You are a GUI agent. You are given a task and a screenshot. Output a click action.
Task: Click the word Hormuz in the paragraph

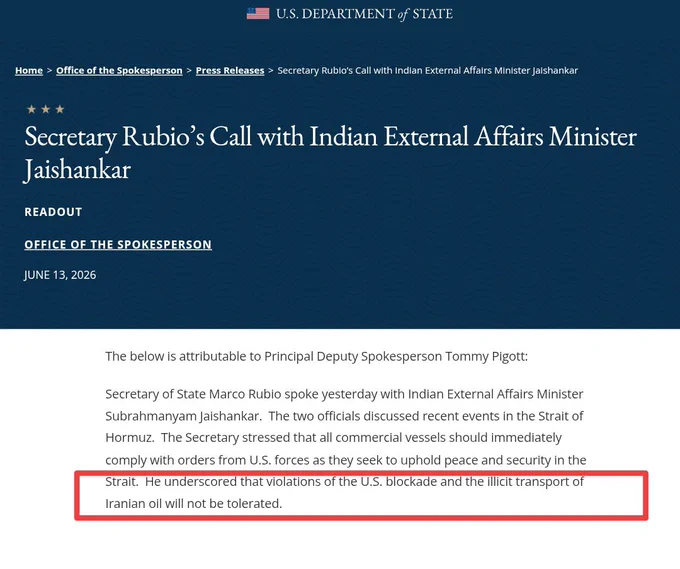point(129,438)
